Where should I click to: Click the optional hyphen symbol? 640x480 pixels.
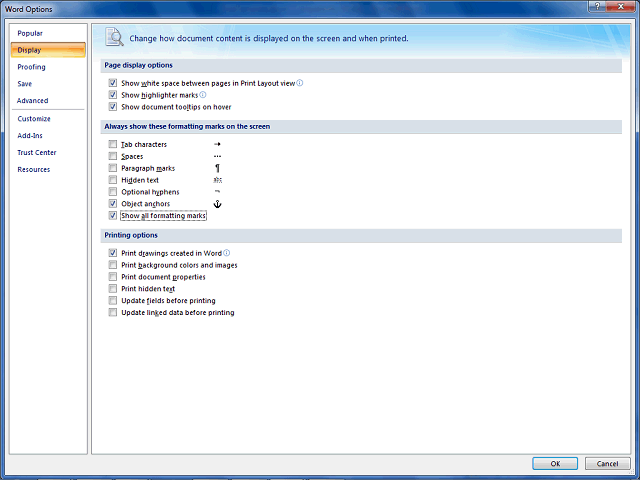point(217,191)
